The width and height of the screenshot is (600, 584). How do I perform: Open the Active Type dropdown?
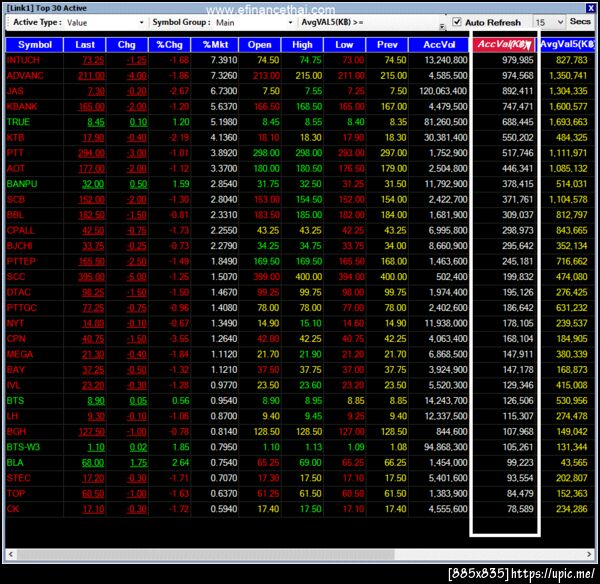point(141,23)
